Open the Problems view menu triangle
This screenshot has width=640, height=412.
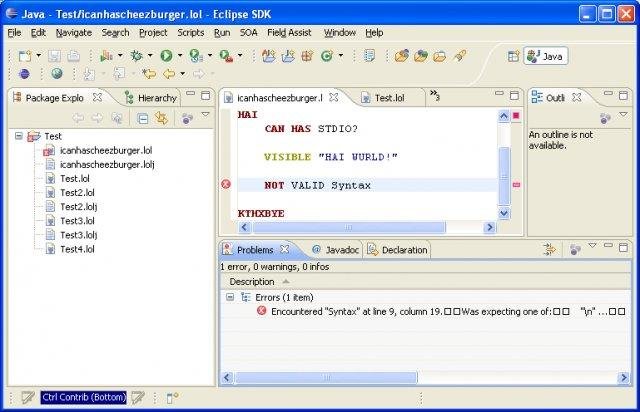tap(592, 246)
